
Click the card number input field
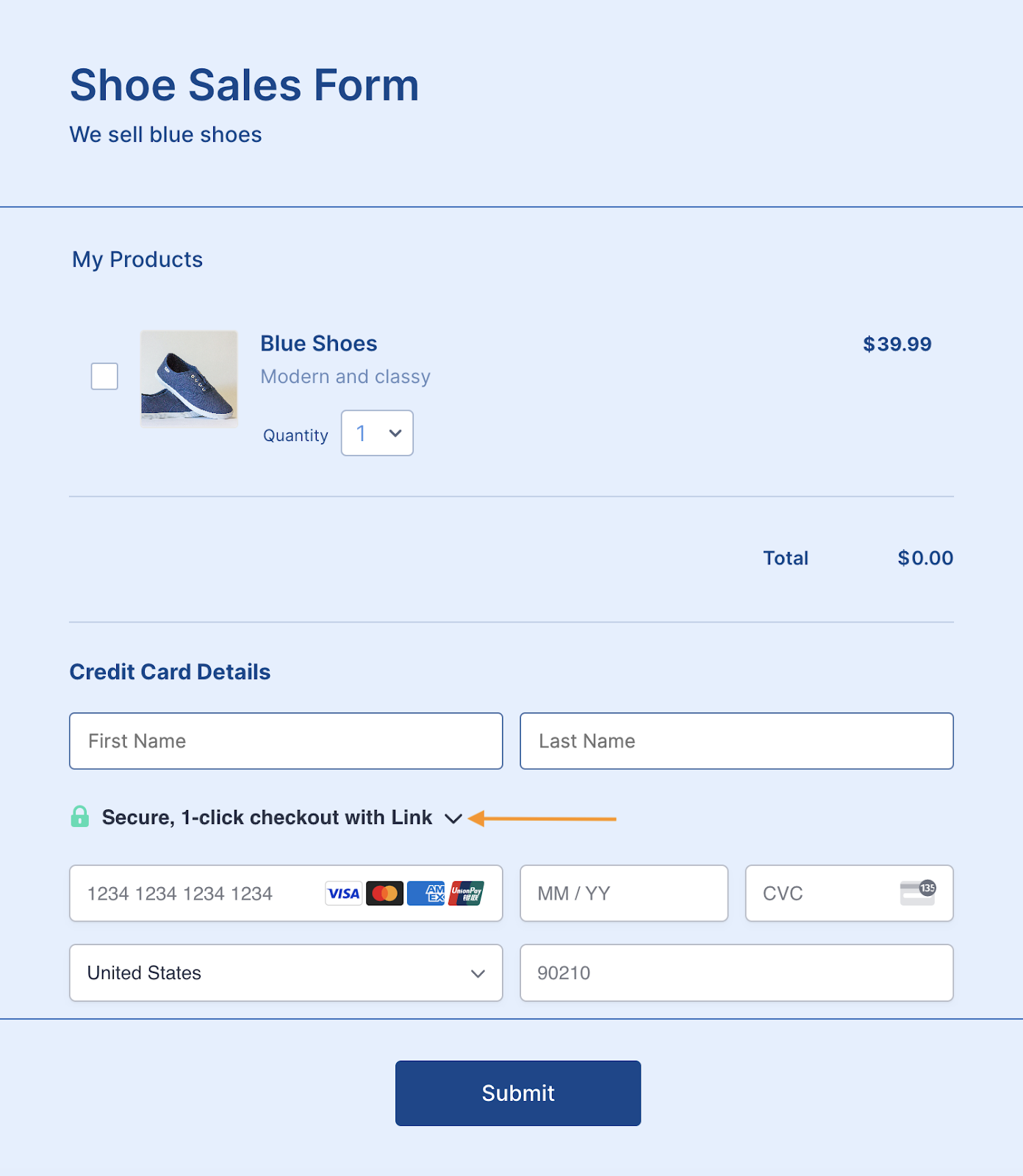click(198, 893)
